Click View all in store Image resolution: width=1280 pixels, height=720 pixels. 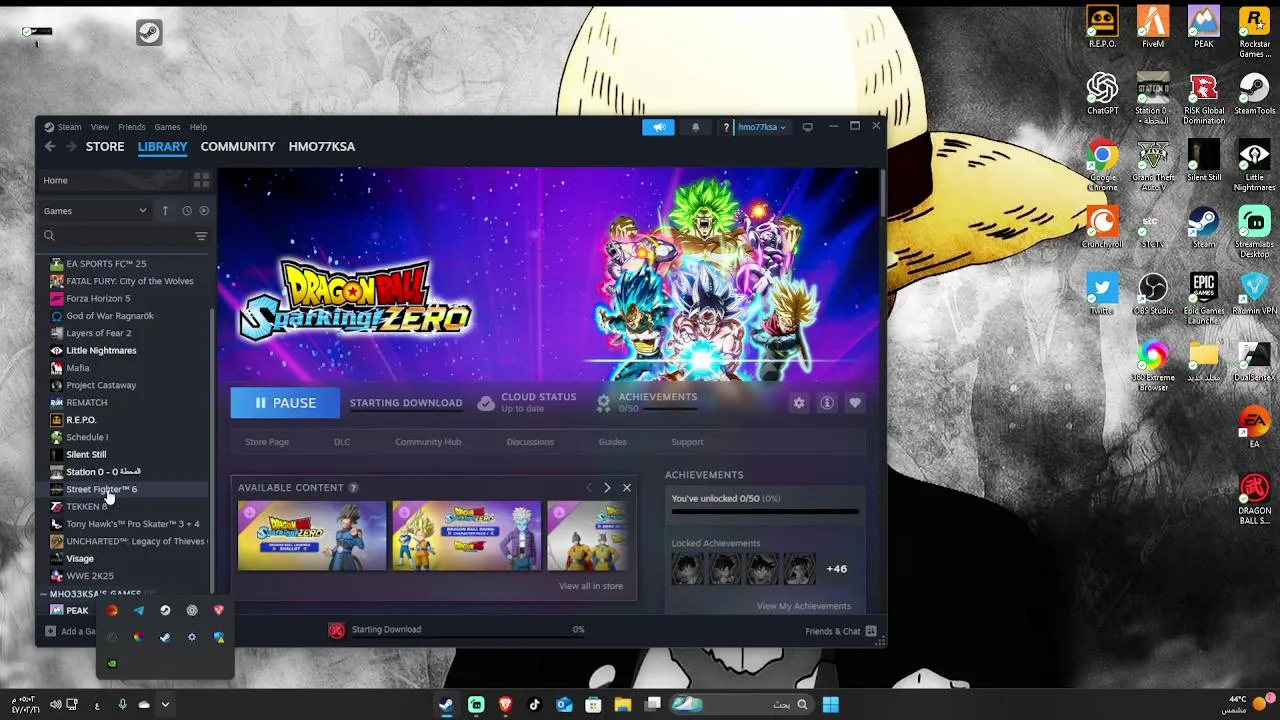(x=591, y=586)
